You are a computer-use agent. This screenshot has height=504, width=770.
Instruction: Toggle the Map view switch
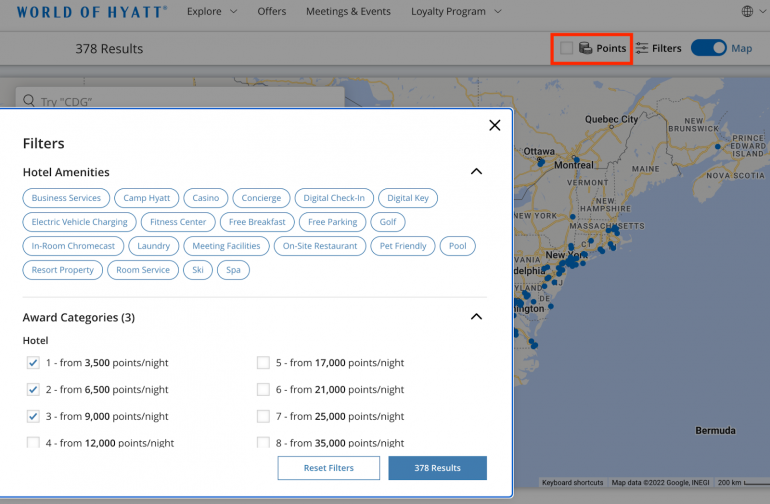coord(708,48)
